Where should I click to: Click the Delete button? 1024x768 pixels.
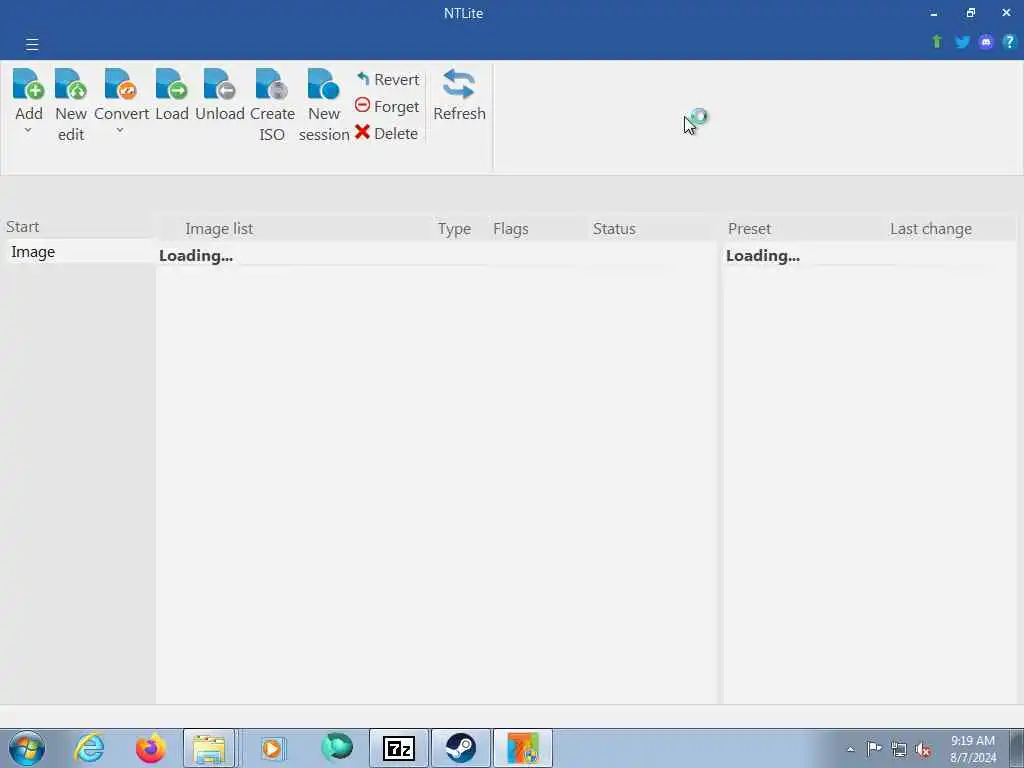coord(387,133)
